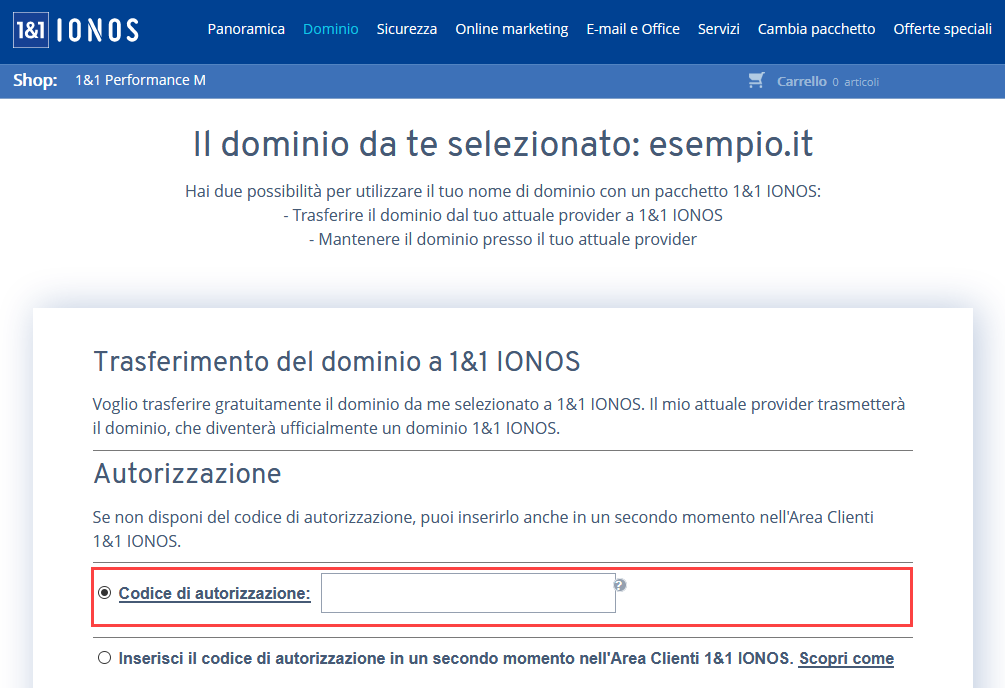
Task: Open the Sicurezza menu
Action: coord(407,29)
